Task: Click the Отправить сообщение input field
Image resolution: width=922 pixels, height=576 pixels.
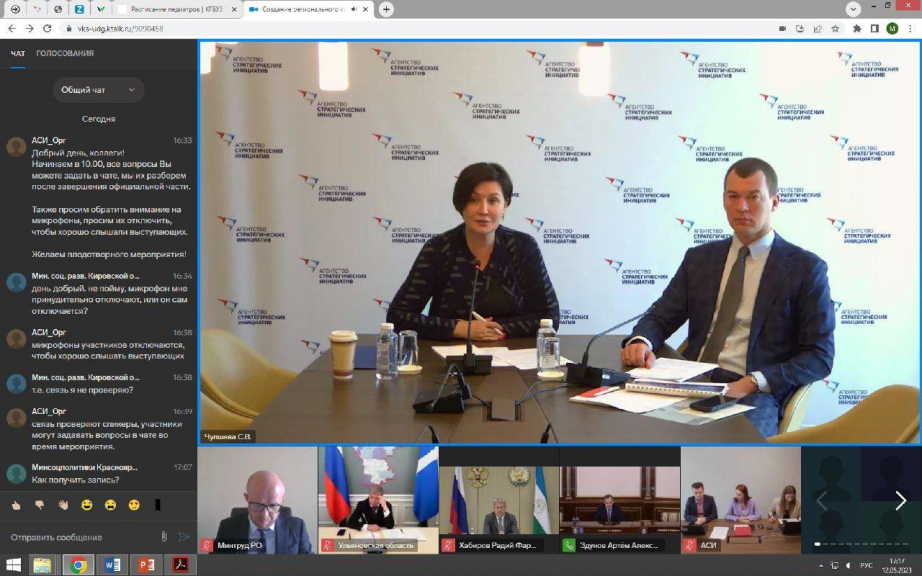Action: (x=82, y=537)
